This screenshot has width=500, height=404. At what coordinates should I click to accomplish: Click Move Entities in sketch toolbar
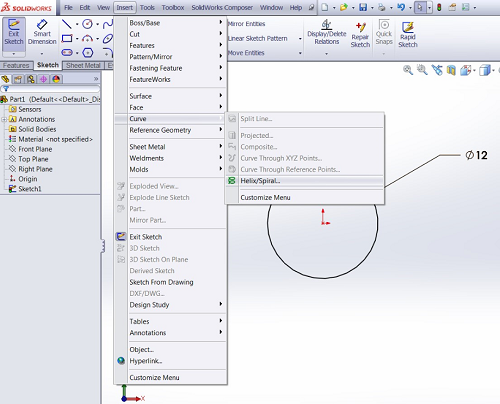(x=246, y=53)
